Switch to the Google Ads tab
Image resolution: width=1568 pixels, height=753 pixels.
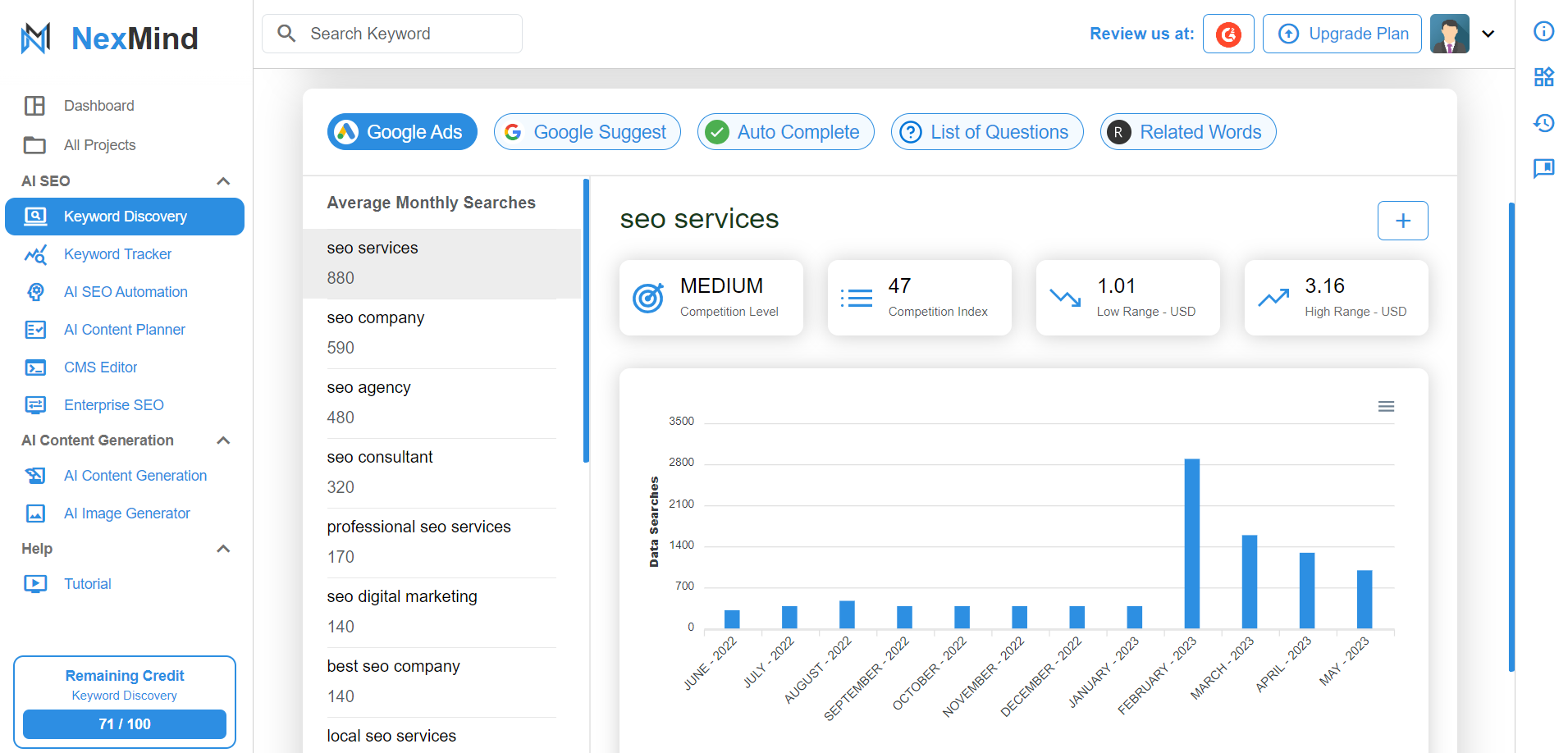[x=402, y=132]
